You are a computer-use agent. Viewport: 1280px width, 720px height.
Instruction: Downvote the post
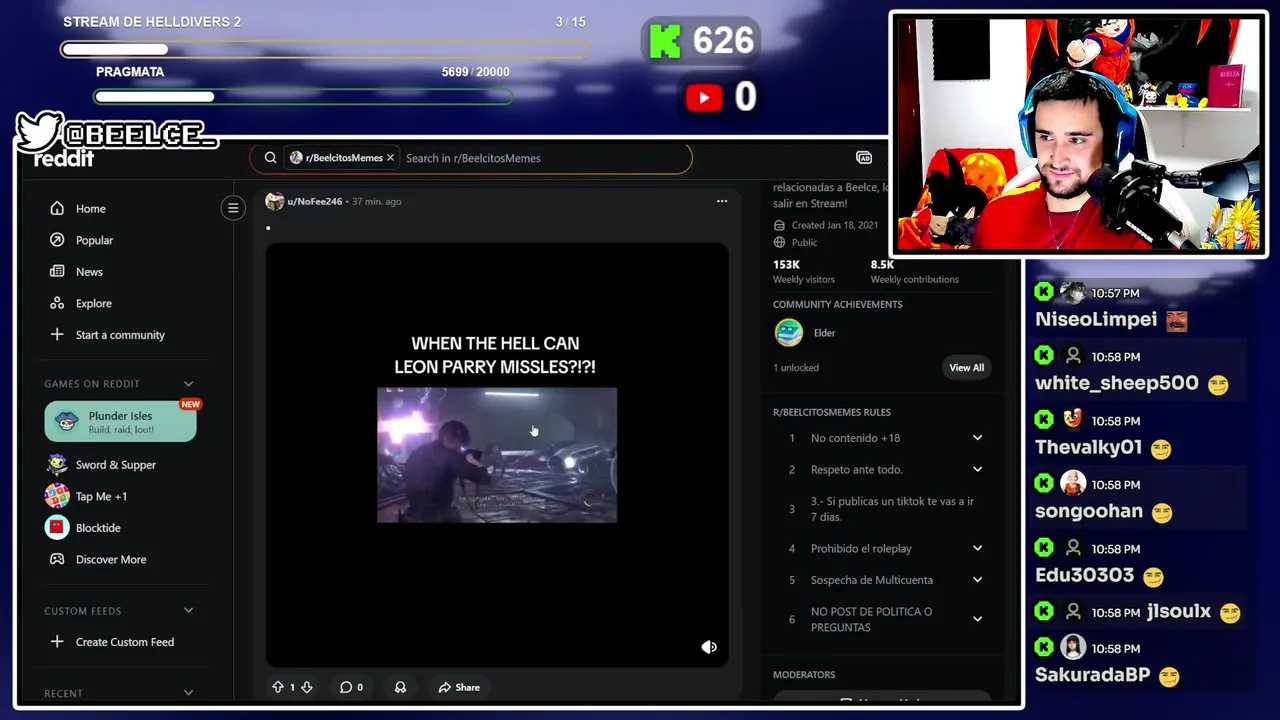point(307,687)
